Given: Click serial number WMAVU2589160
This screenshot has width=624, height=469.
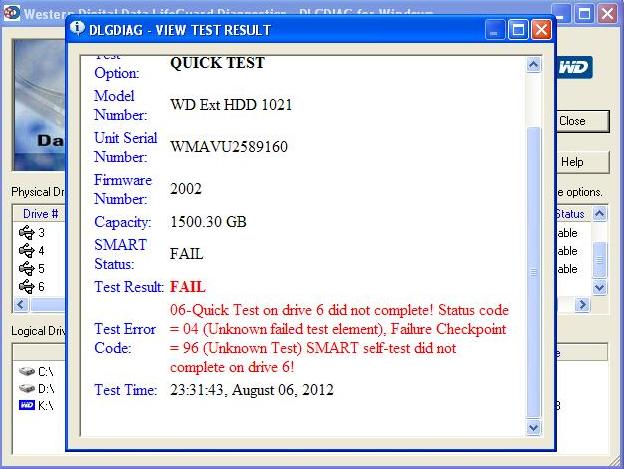Looking at the screenshot, I should click(x=229, y=147).
